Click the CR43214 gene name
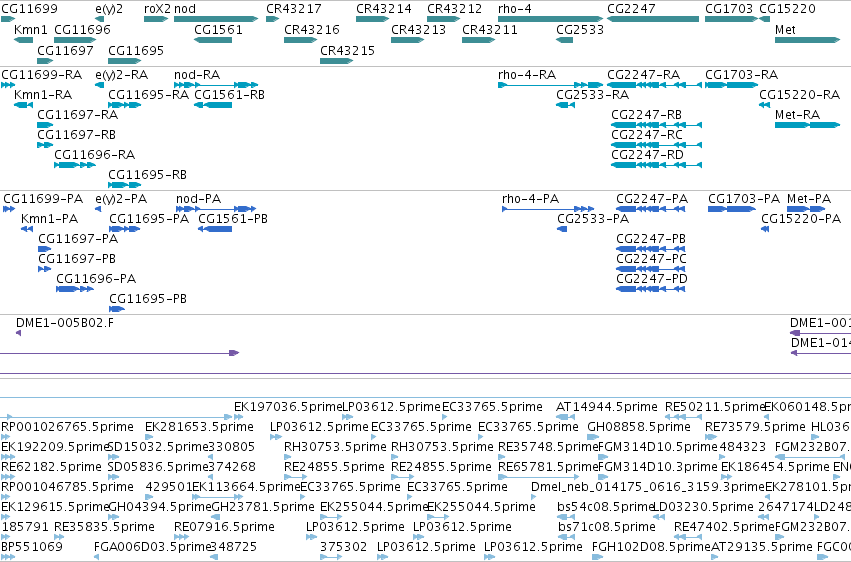The image size is (851, 562). pos(384,9)
